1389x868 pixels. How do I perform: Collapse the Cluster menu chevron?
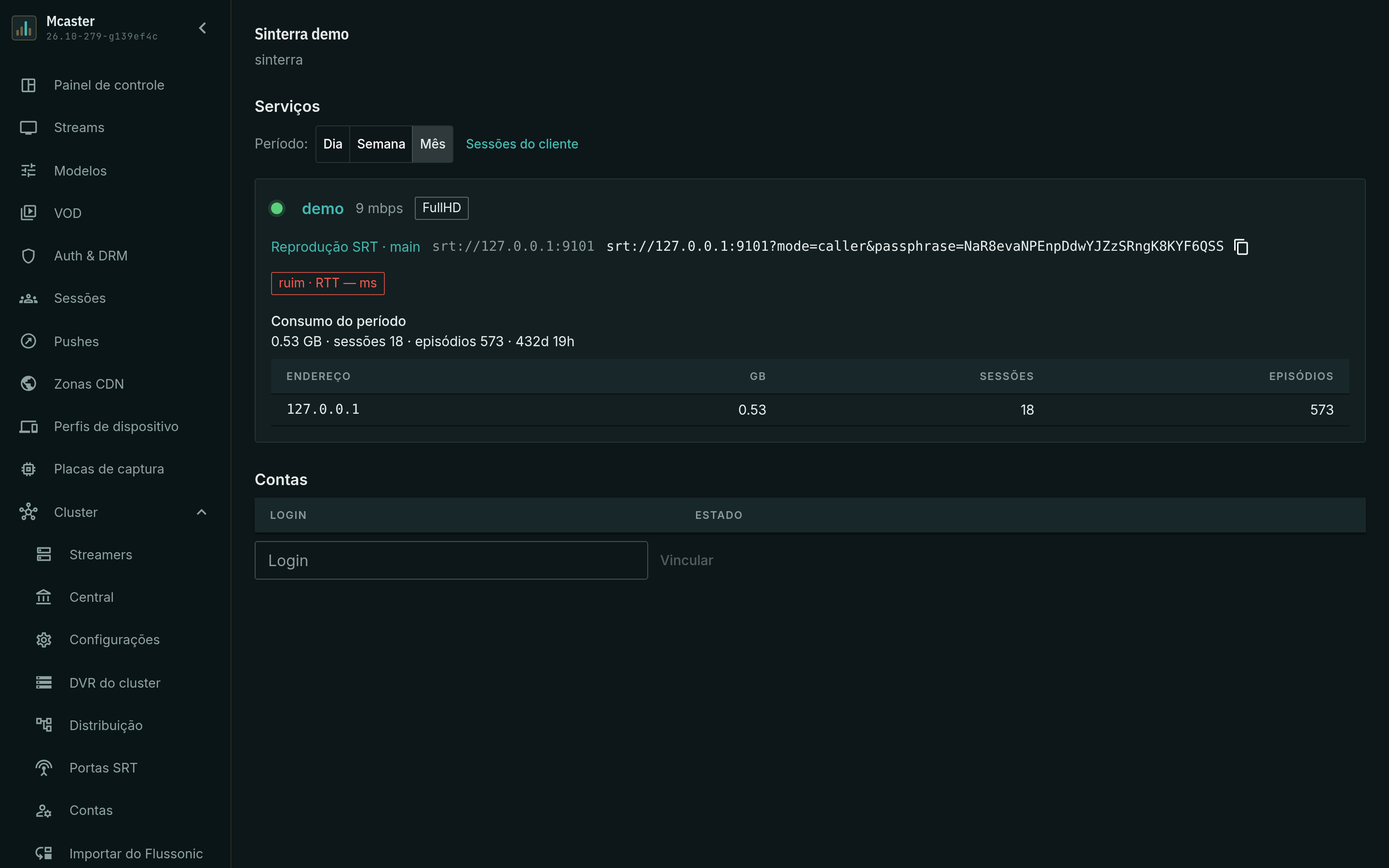(202, 512)
